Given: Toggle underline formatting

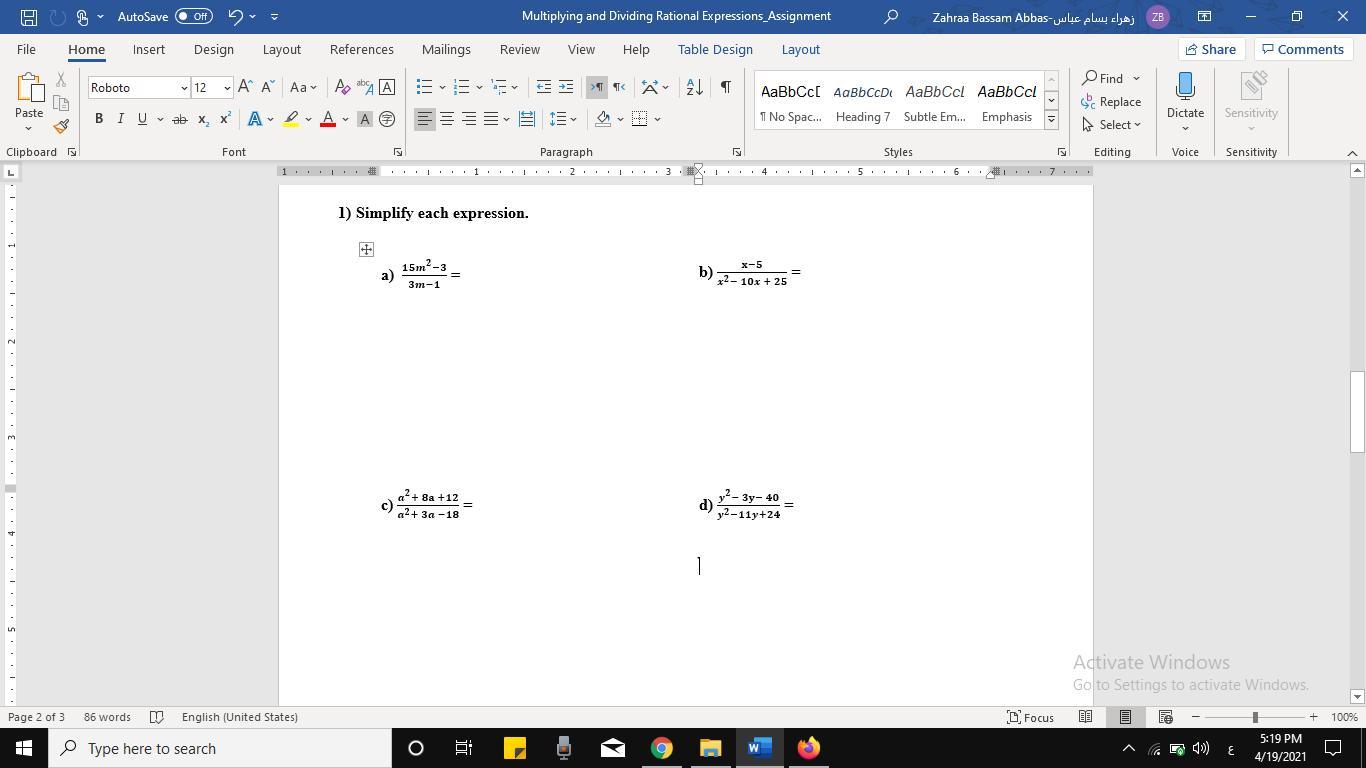Looking at the screenshot, I should [142, 119].
